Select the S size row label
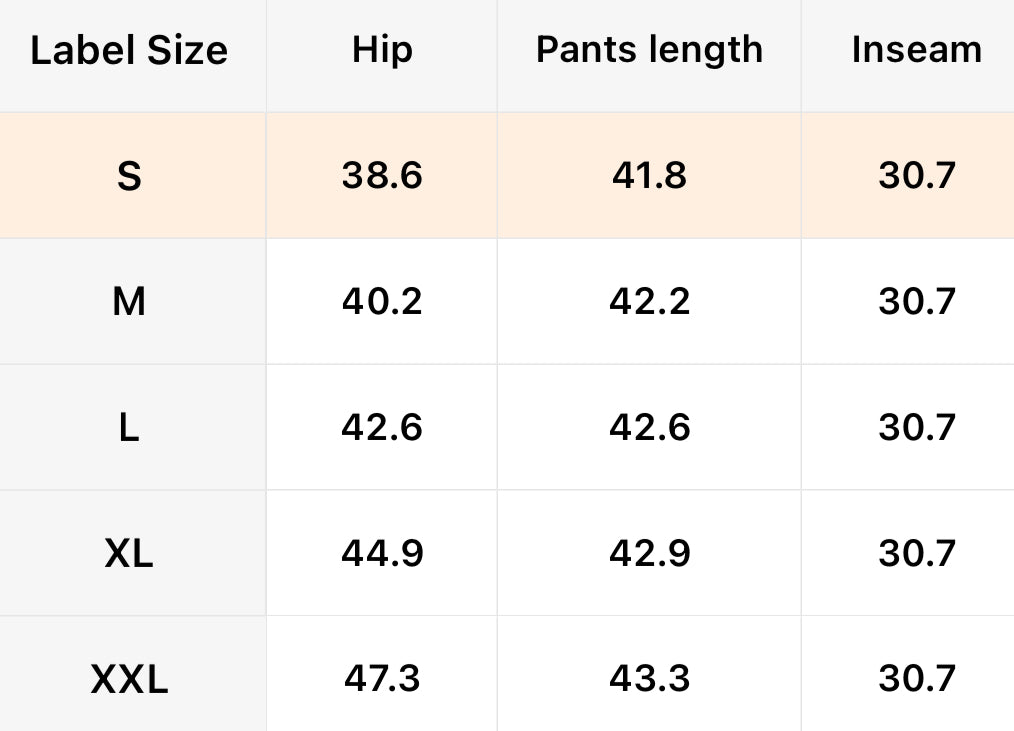 tap(129, 176)
